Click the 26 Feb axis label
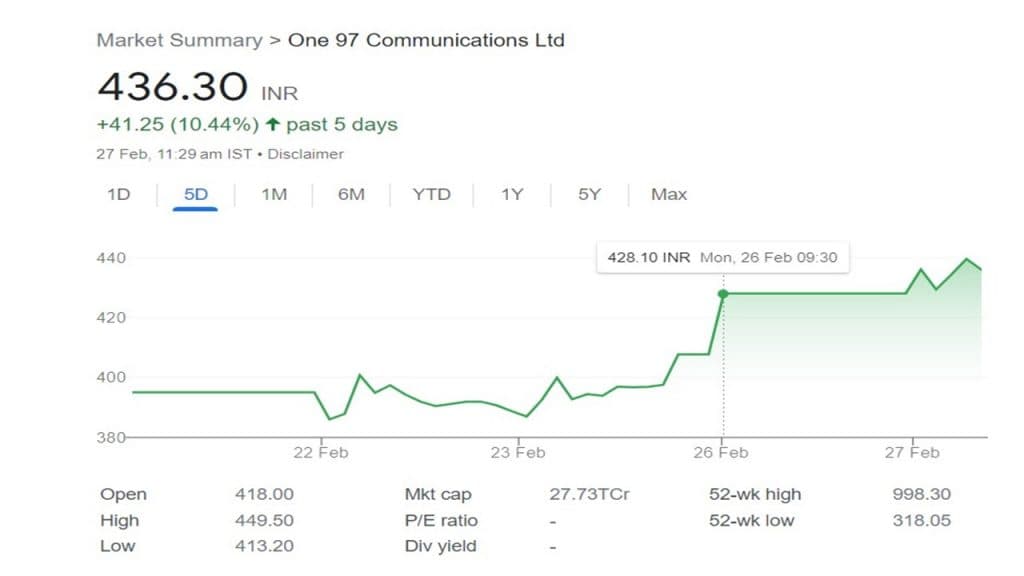 (721, 452)
